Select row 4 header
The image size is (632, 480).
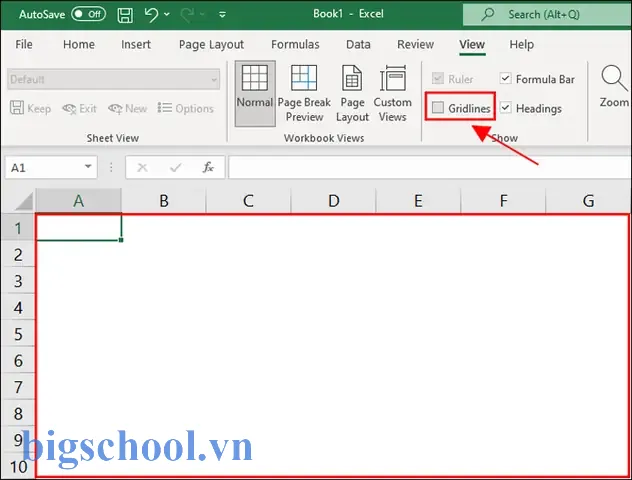coord(18,308)
